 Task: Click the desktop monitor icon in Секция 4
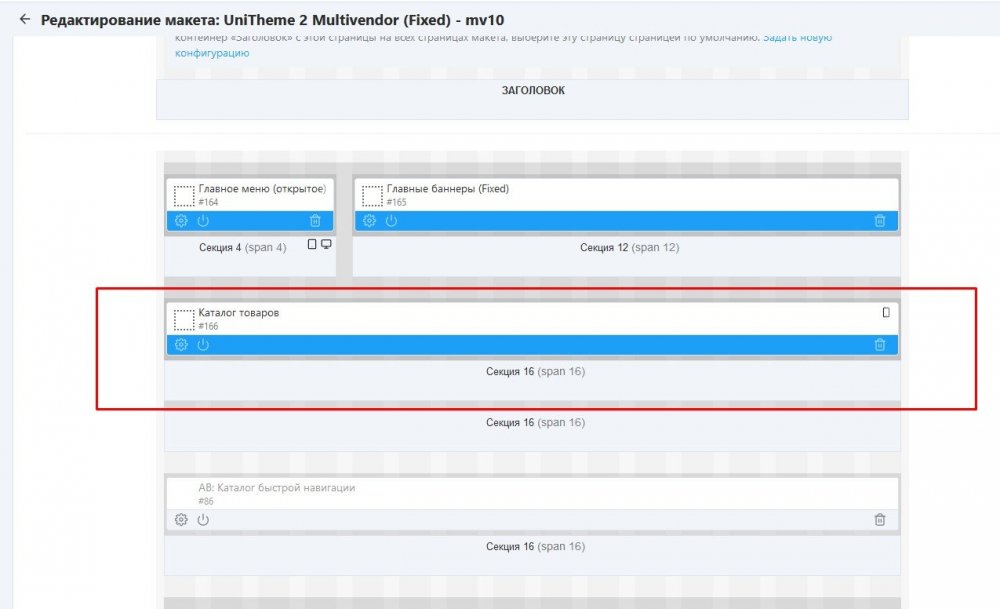coord(326,245)
